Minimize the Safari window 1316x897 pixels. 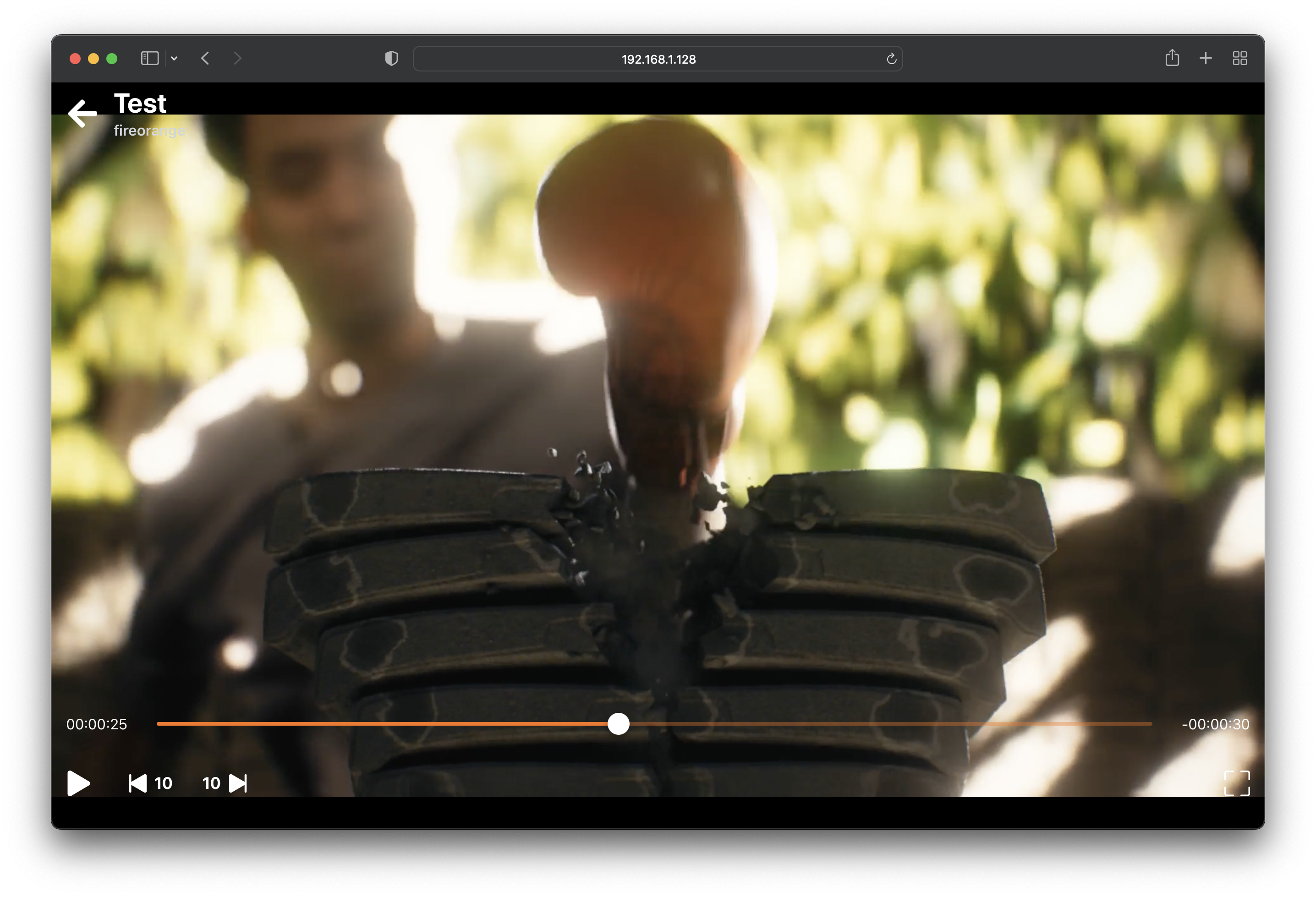(93, 58)
